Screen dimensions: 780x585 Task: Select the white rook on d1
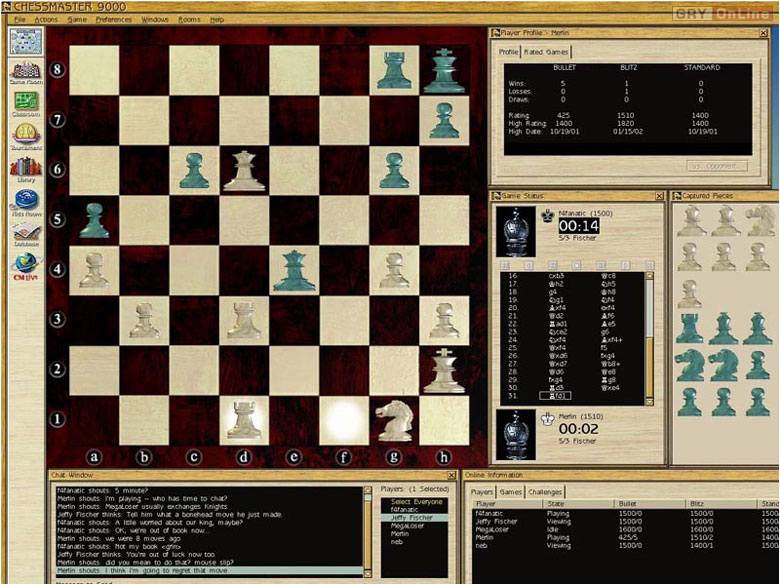tap(244, 420)
